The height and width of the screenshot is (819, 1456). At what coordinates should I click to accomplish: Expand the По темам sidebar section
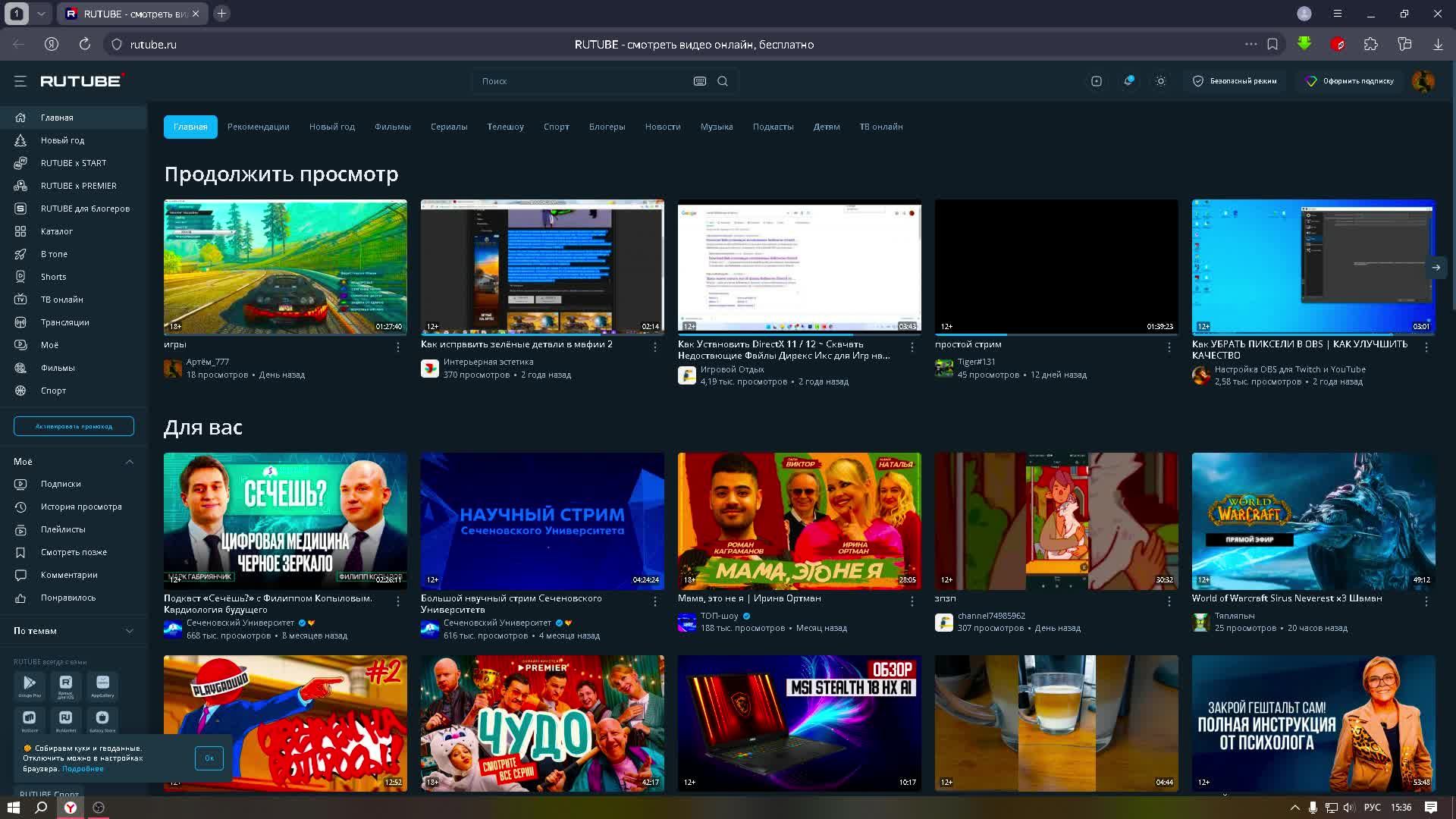tap(130, 631)
